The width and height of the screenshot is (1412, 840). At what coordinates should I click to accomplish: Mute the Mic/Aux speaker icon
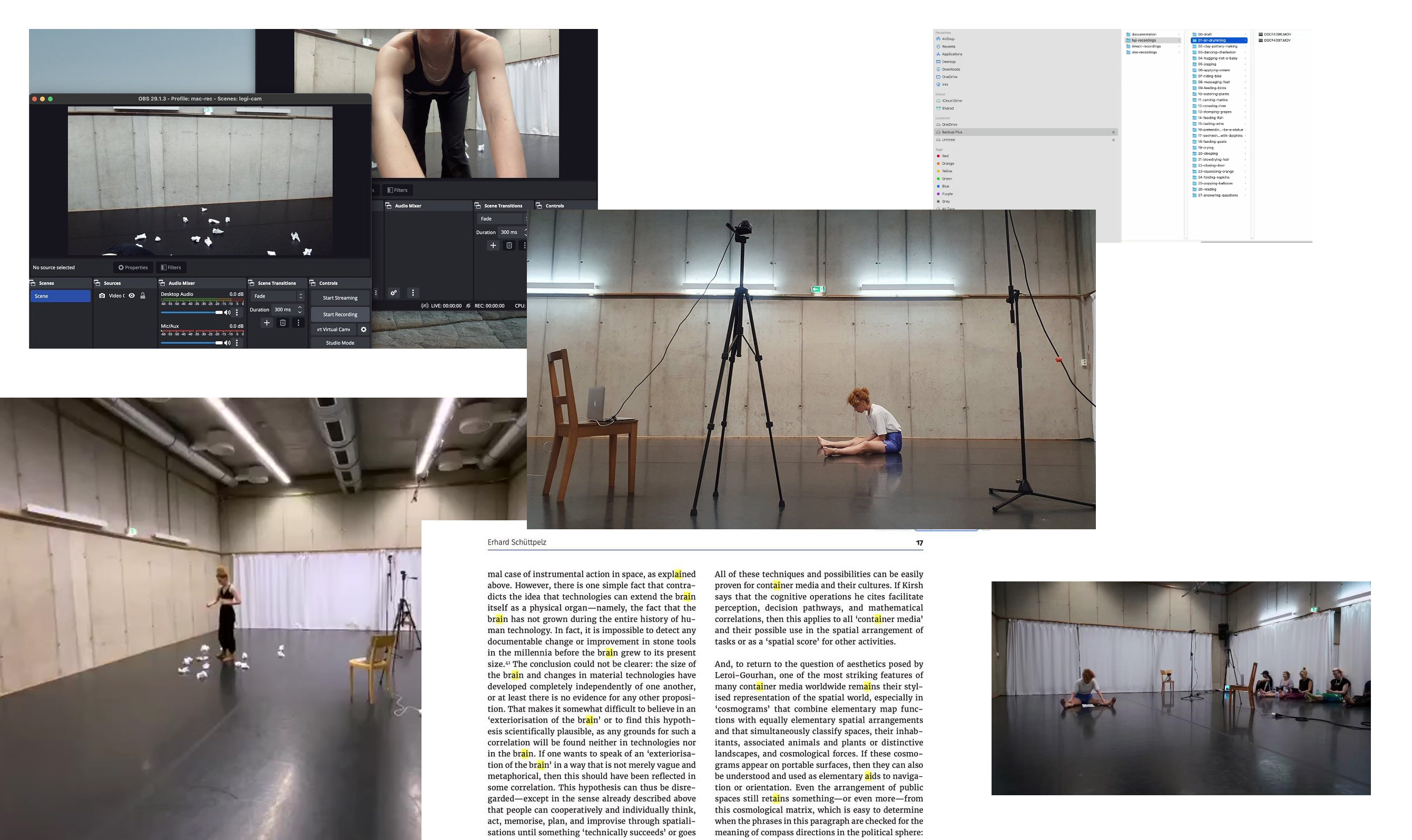pyautogui.click(x=228, y=343)
